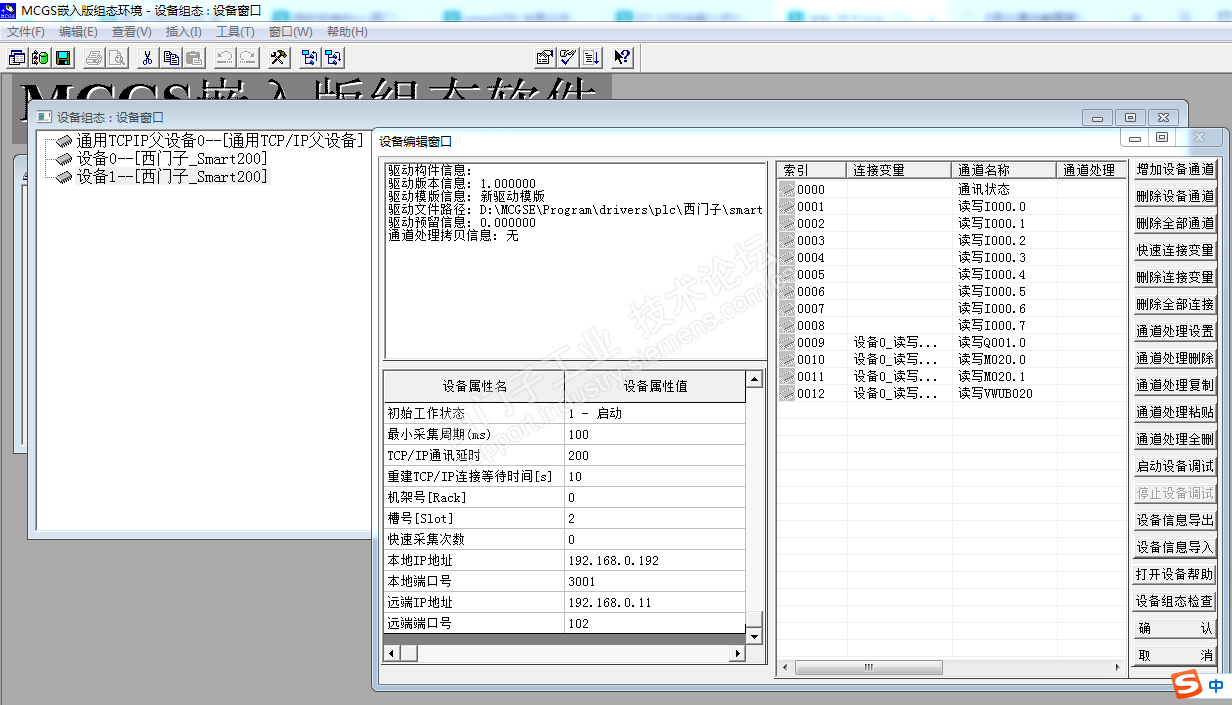
Task: Click the paste clipboard icon
Action: pos(194,58)
